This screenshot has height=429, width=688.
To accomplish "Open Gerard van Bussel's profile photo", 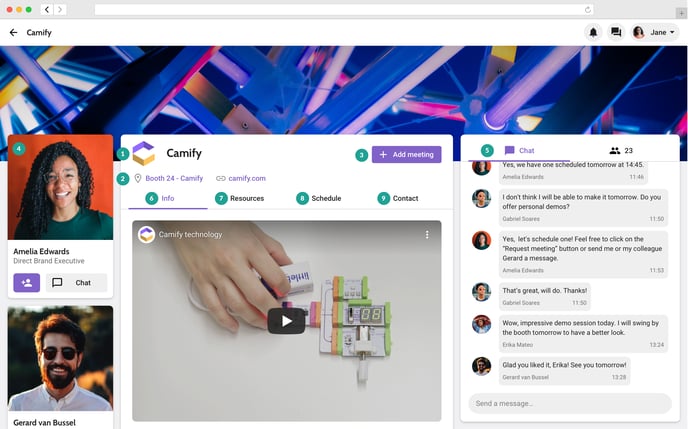I will 61,358.
